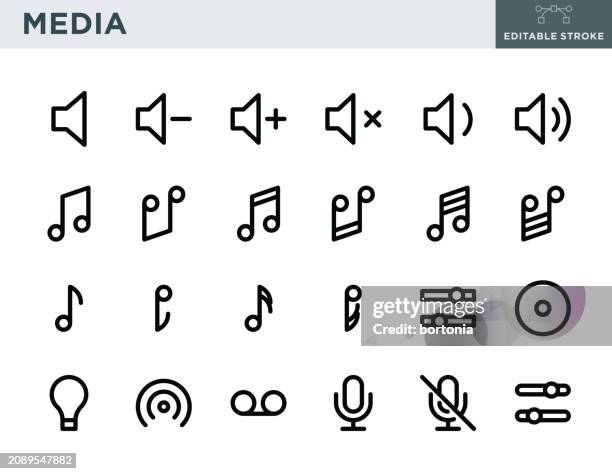Viewport: 612px width, 474px height.
Task: Click the plain speaker icon without waves
Action: (x=69, y=119)
